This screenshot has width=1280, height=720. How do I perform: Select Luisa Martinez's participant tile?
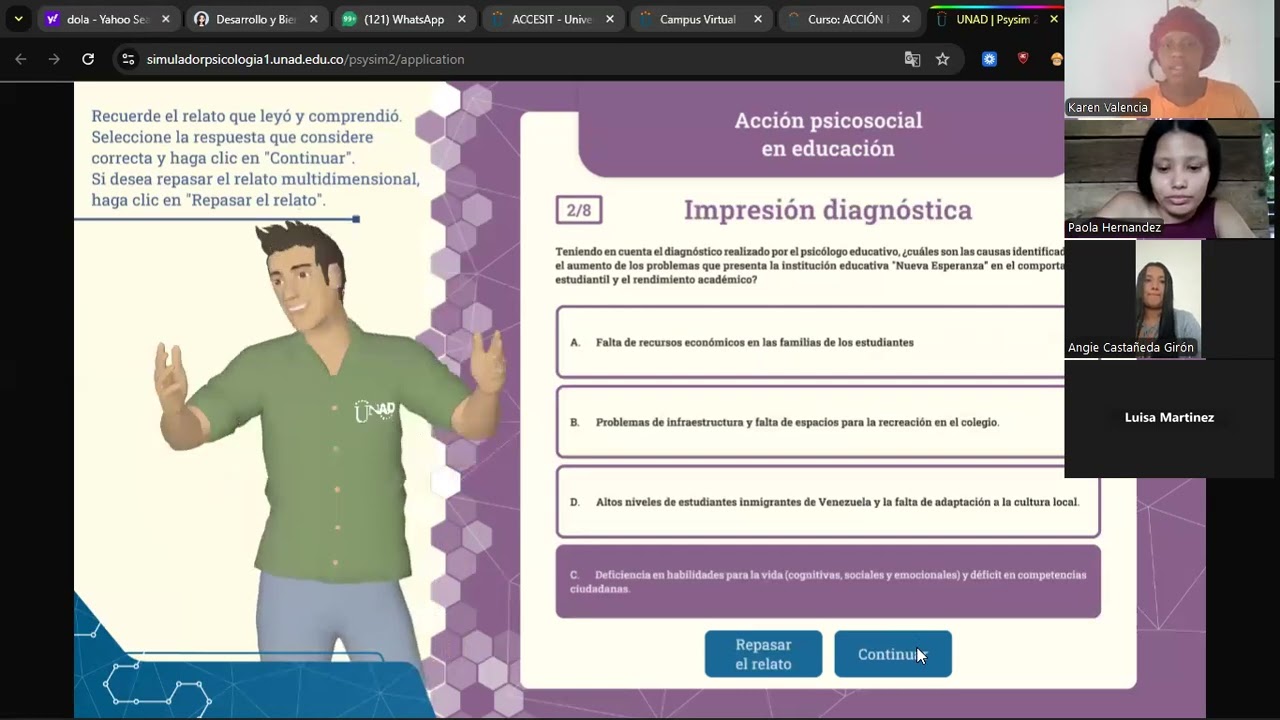[x=1169, y=418]
